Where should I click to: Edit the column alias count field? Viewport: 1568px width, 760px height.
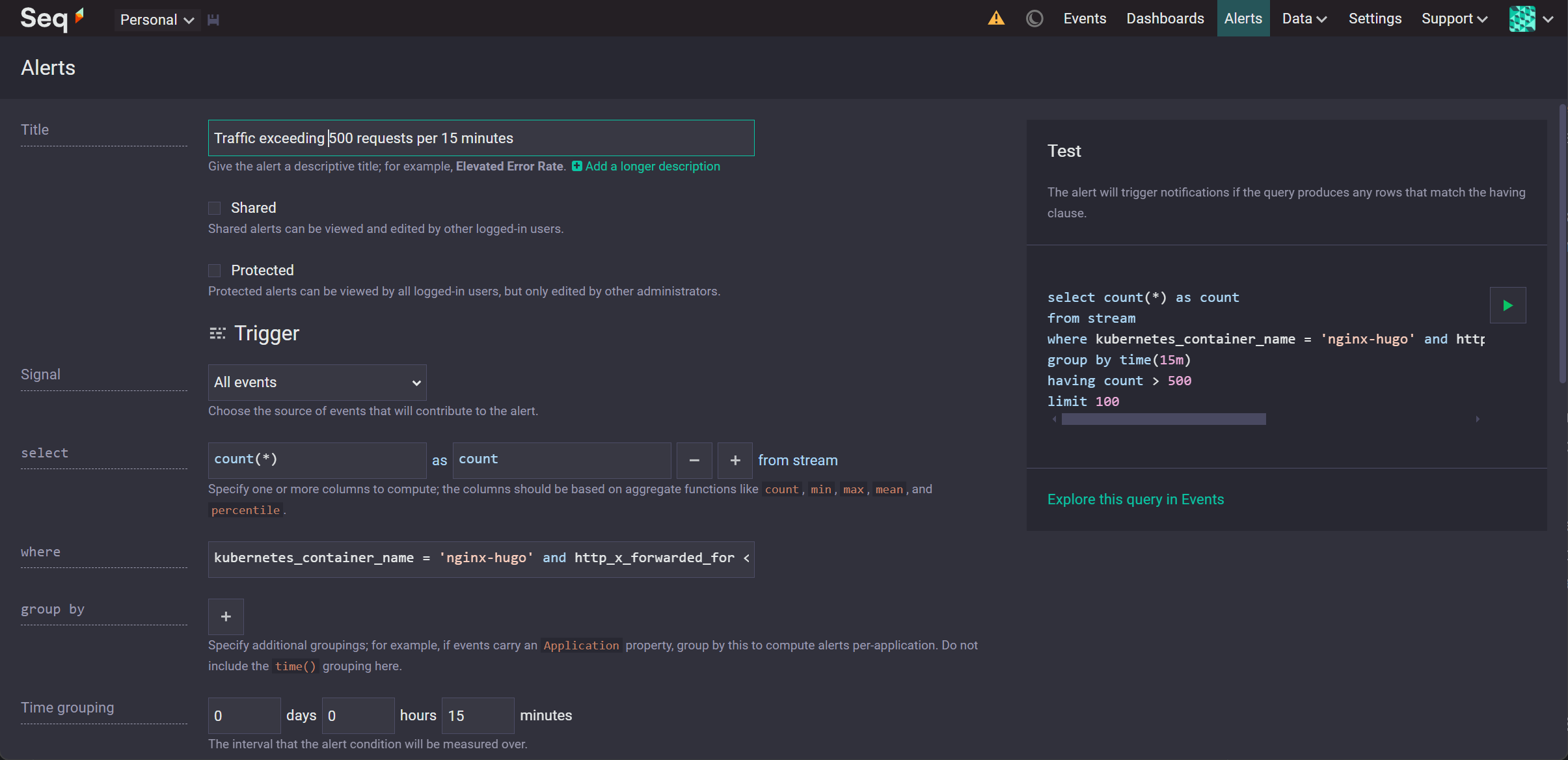(562, 461)
